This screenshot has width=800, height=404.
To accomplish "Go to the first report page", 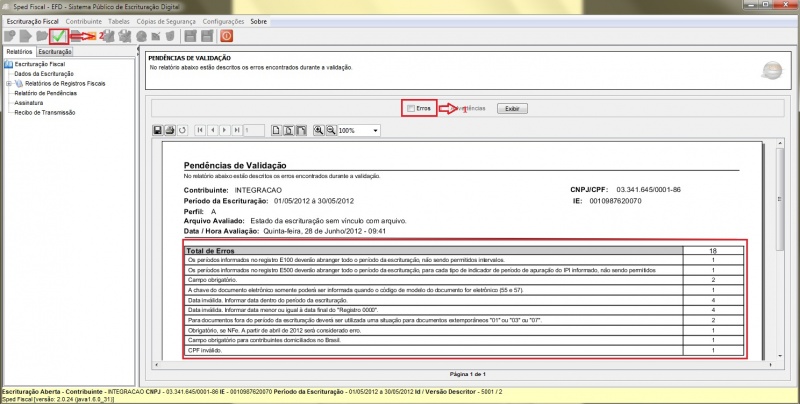I will coord(199,130).
